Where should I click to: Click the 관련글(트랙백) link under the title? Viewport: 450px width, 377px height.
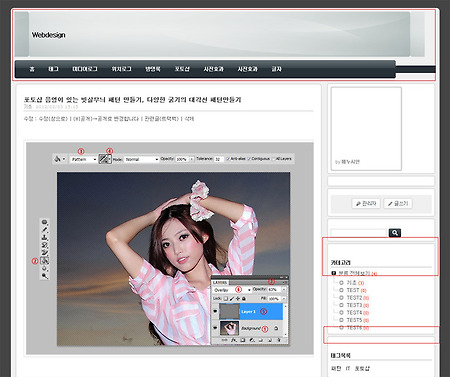click(161, 119)
